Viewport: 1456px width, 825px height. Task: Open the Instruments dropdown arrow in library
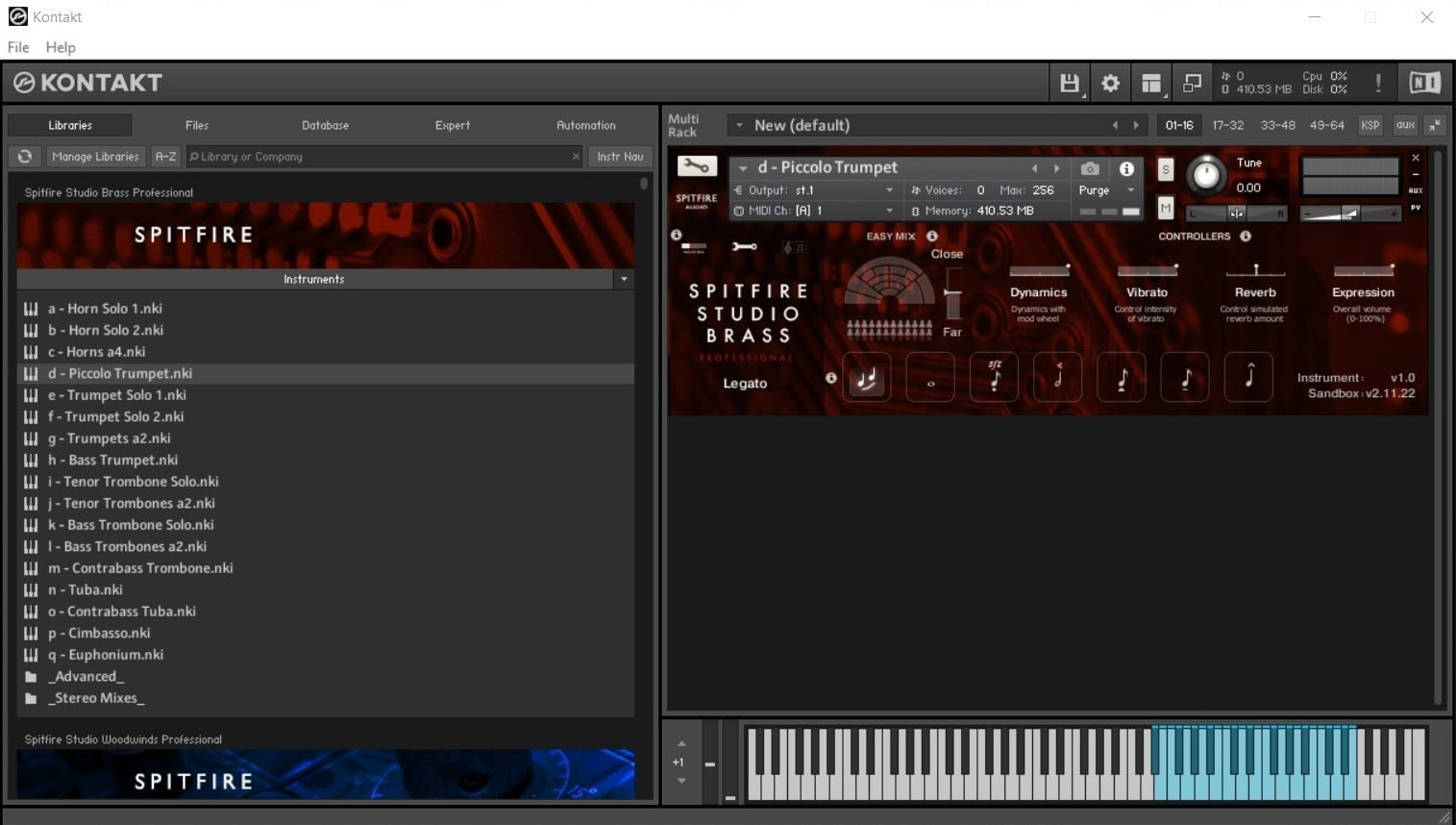(624, 279)
